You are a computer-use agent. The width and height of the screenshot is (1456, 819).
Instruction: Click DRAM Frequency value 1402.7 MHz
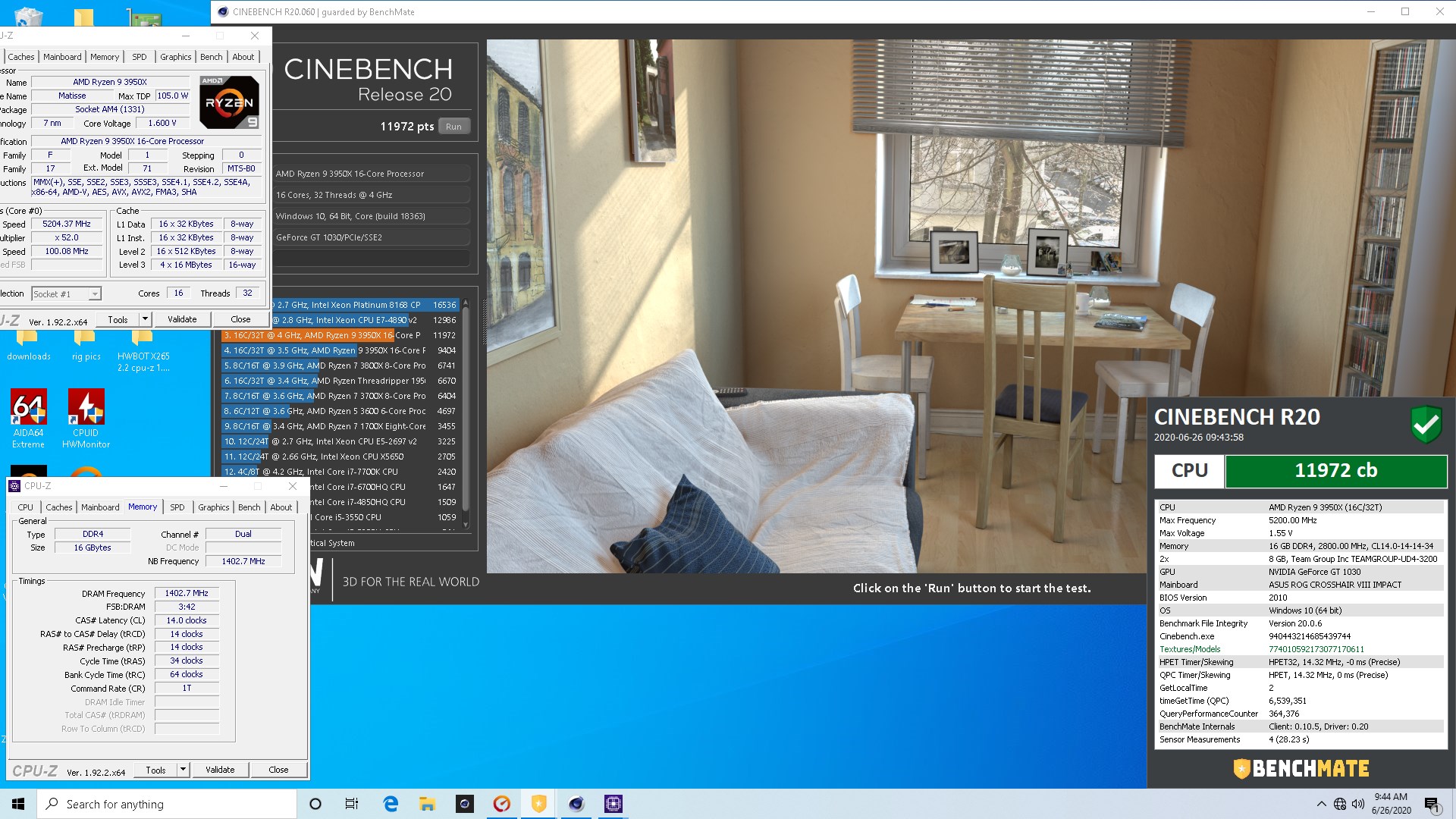coord(187,594)
